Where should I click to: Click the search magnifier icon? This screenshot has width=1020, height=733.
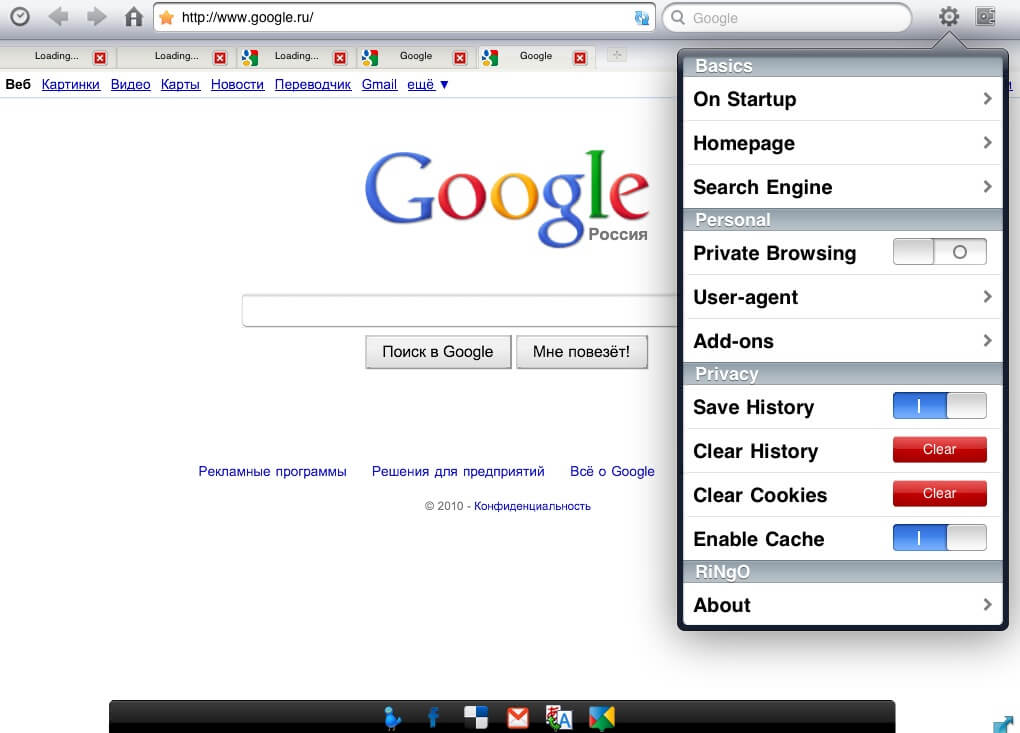678,18
